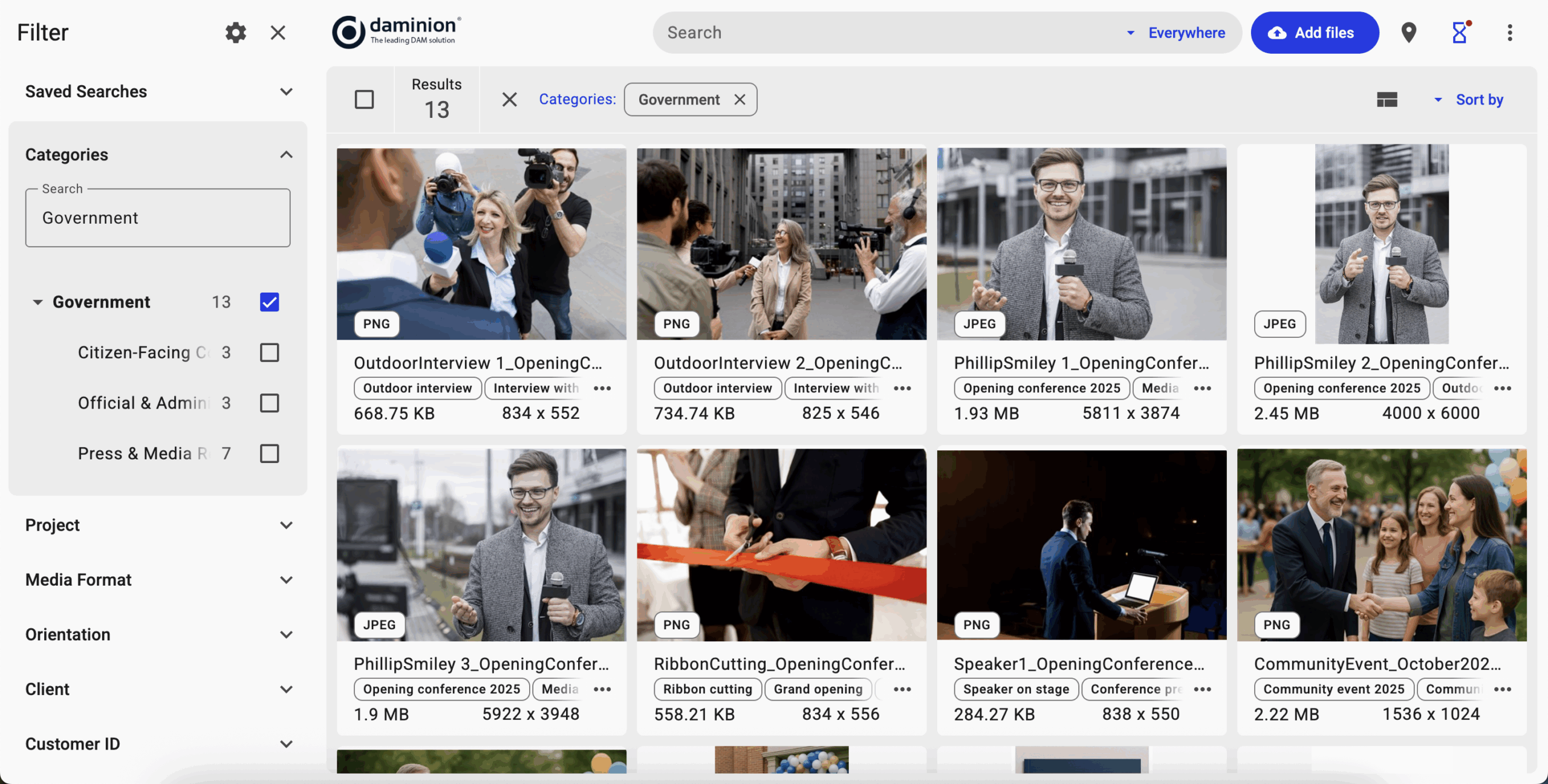The height and width of the screenshot is (784, 1548).
Task: Check the Press & Media category checkbox
Action: pos(269,453)
